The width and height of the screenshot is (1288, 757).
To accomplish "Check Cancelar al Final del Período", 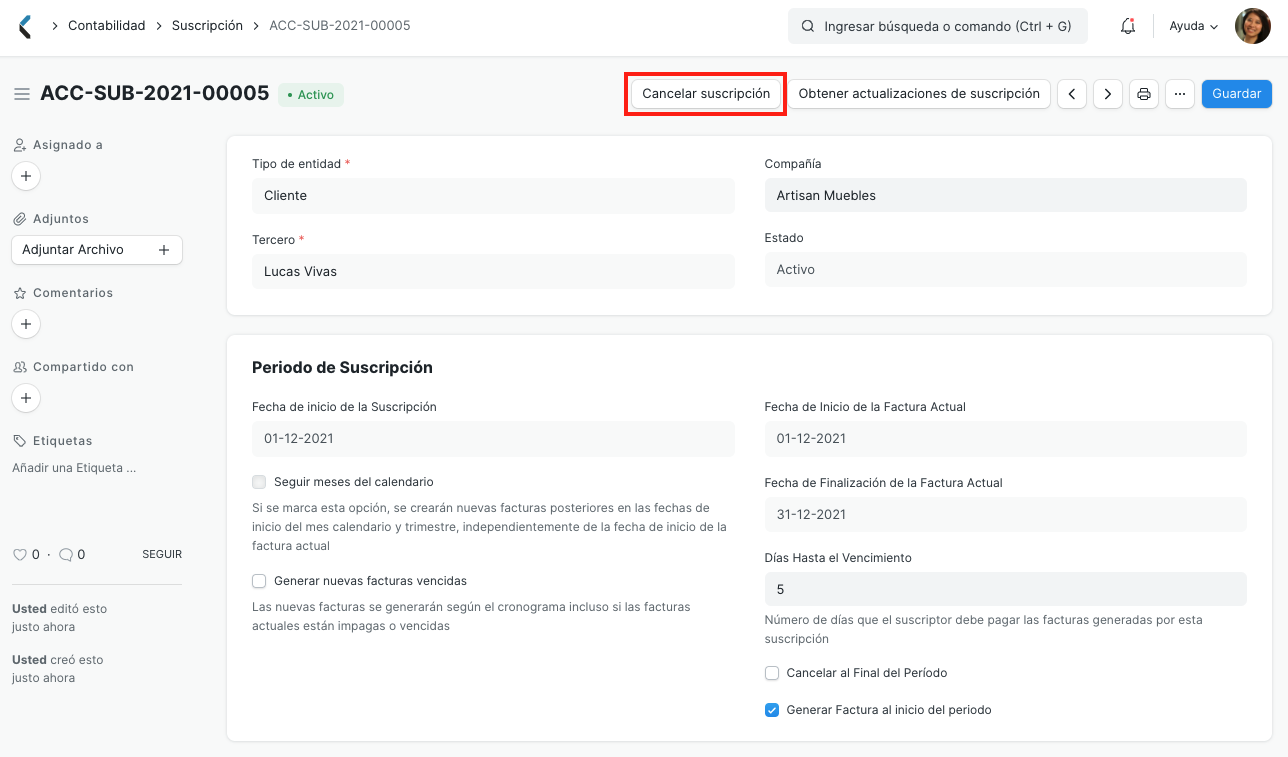I will [x=771, y=673].
